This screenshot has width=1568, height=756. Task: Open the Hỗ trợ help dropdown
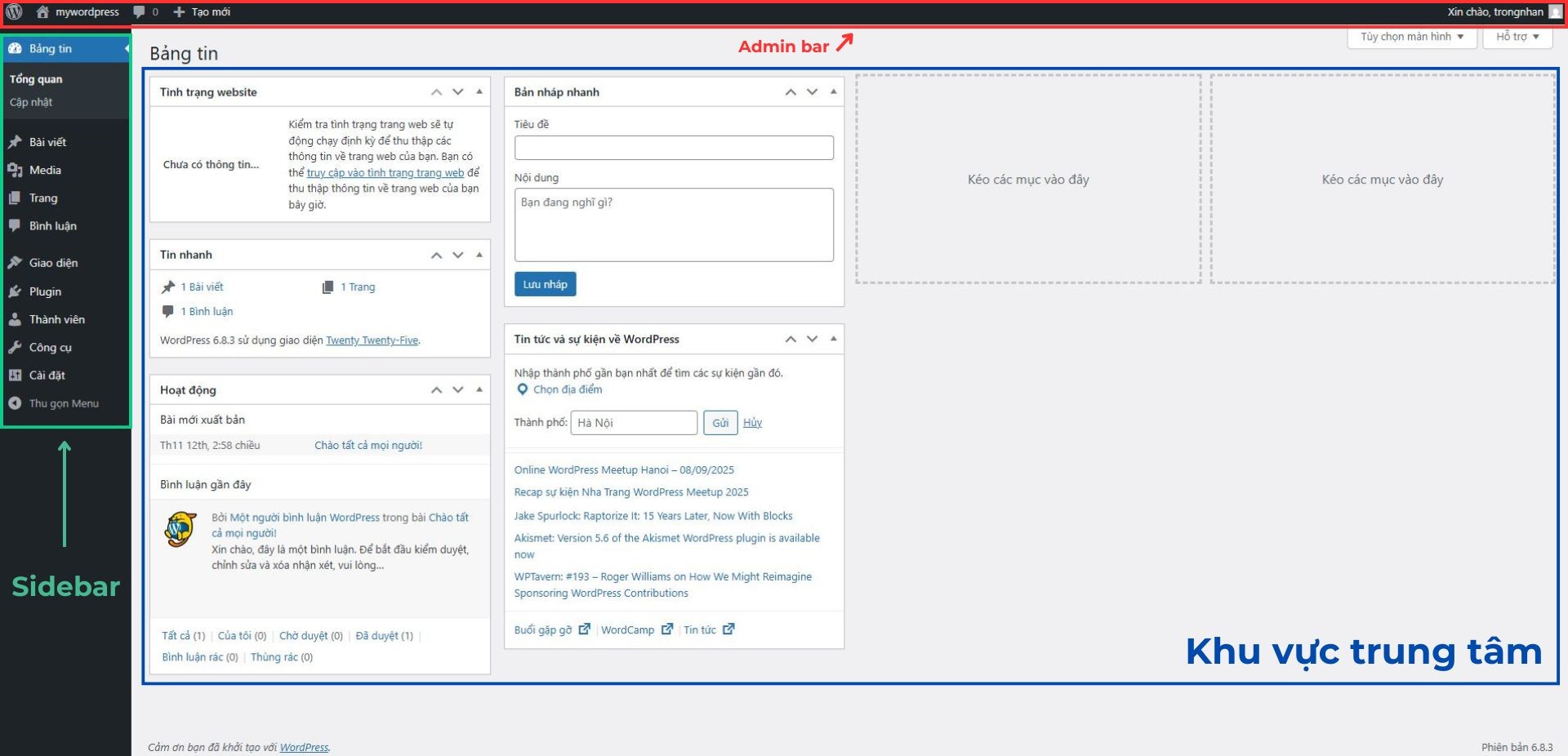(1517, 37)
